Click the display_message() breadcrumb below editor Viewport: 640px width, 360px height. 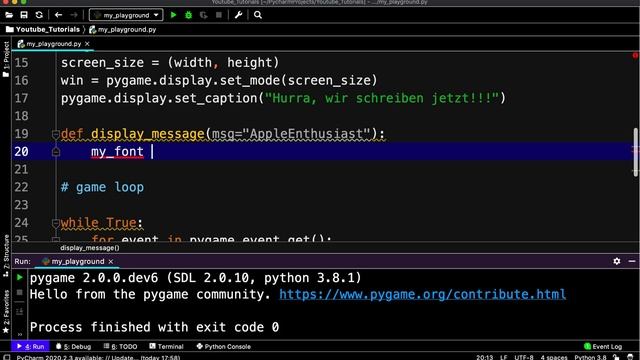(x=90, y=248)
